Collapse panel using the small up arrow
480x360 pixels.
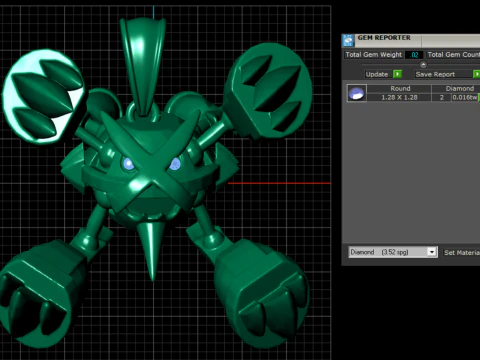tap(423, 64)
